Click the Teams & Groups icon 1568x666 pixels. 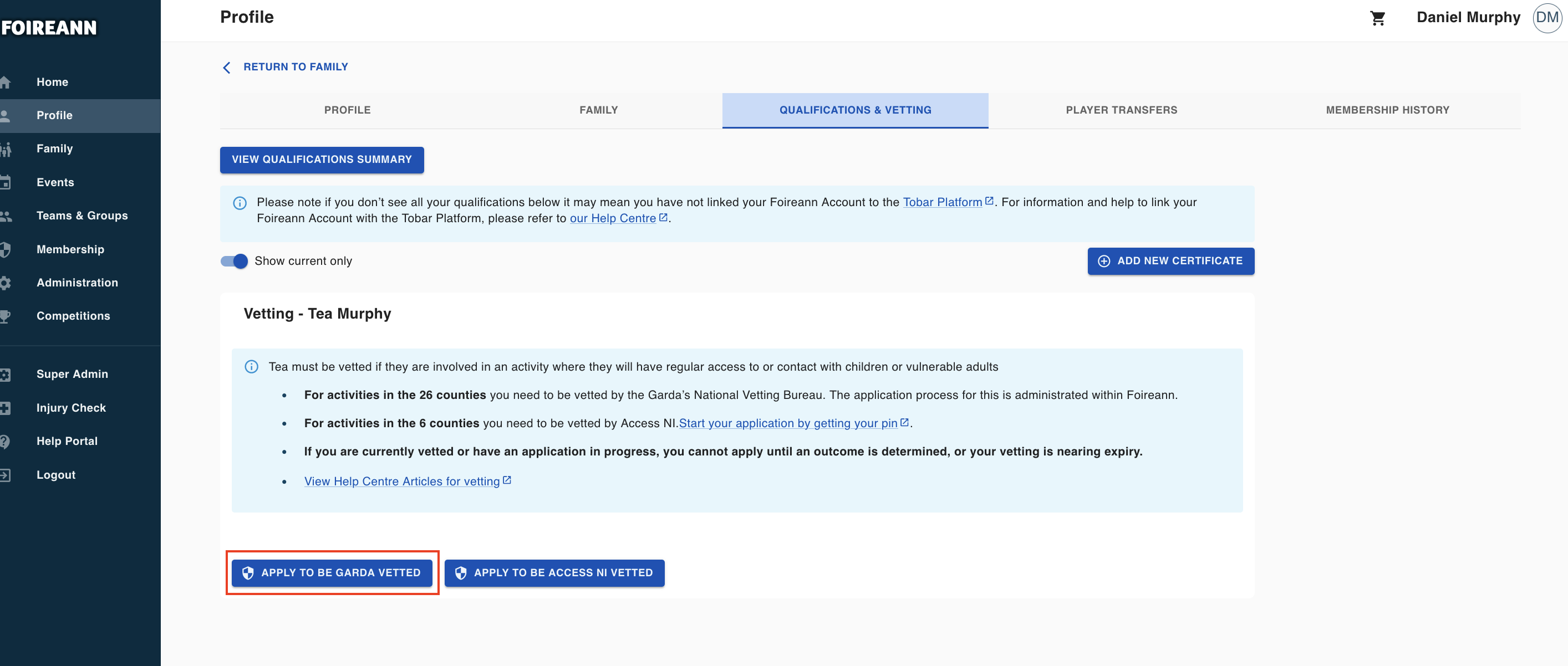tap(6, 216)
